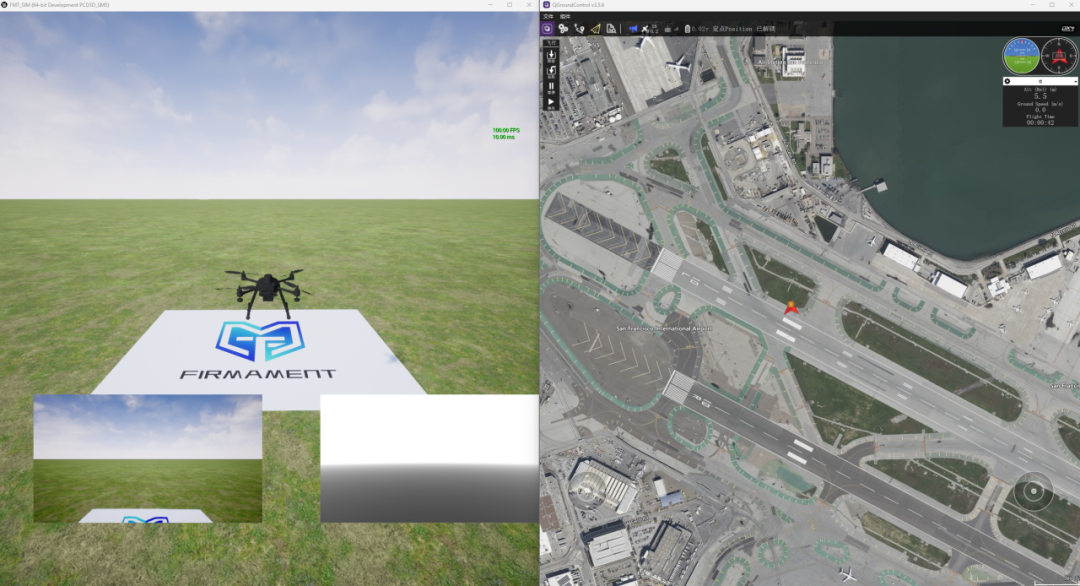This screenshot has width=1080, height=586.
Task: Open vehicle setup gears icon
Action: click(563, 29)
